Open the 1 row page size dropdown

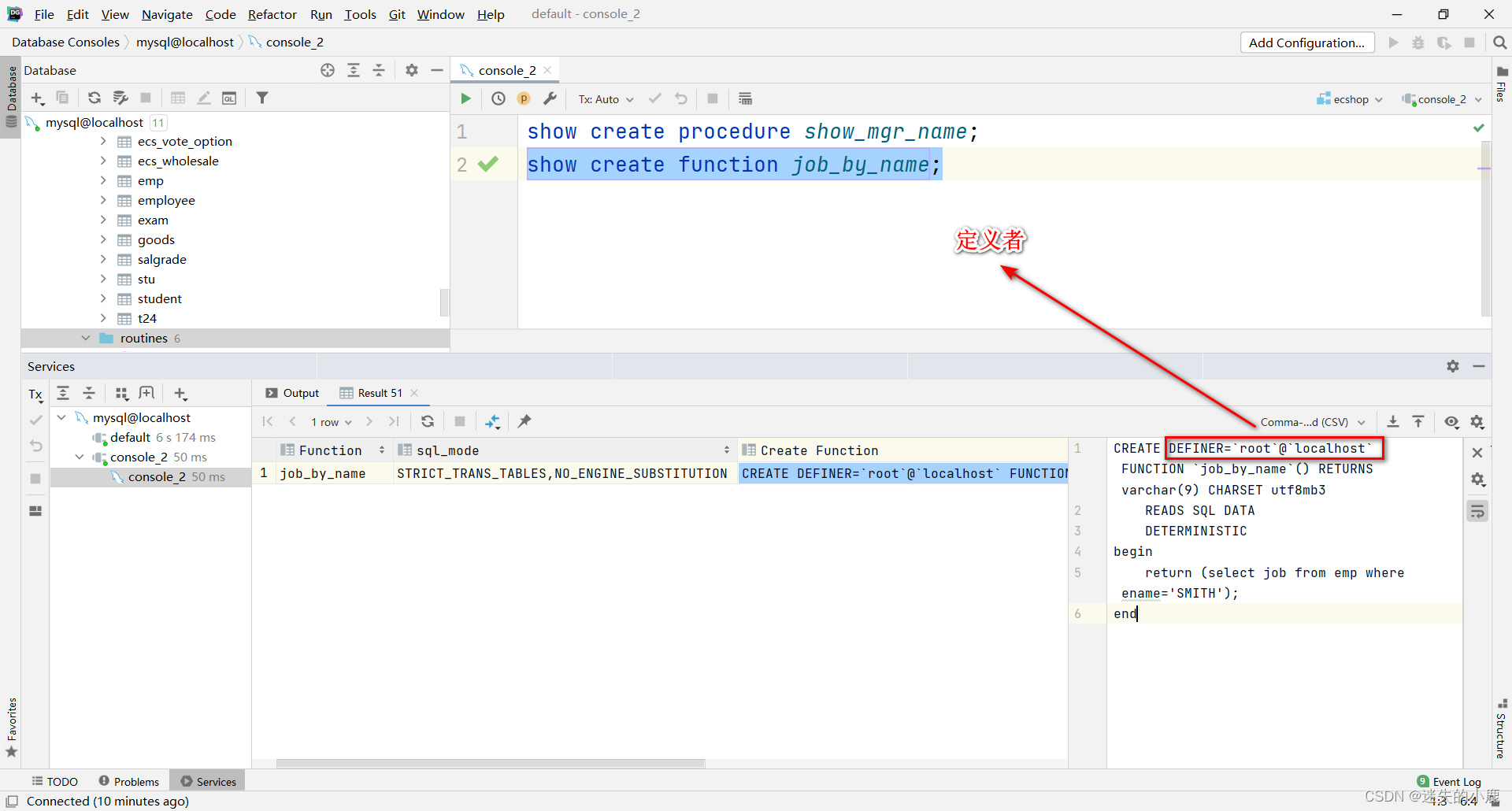pyautogui.click(x=331, y=422)
